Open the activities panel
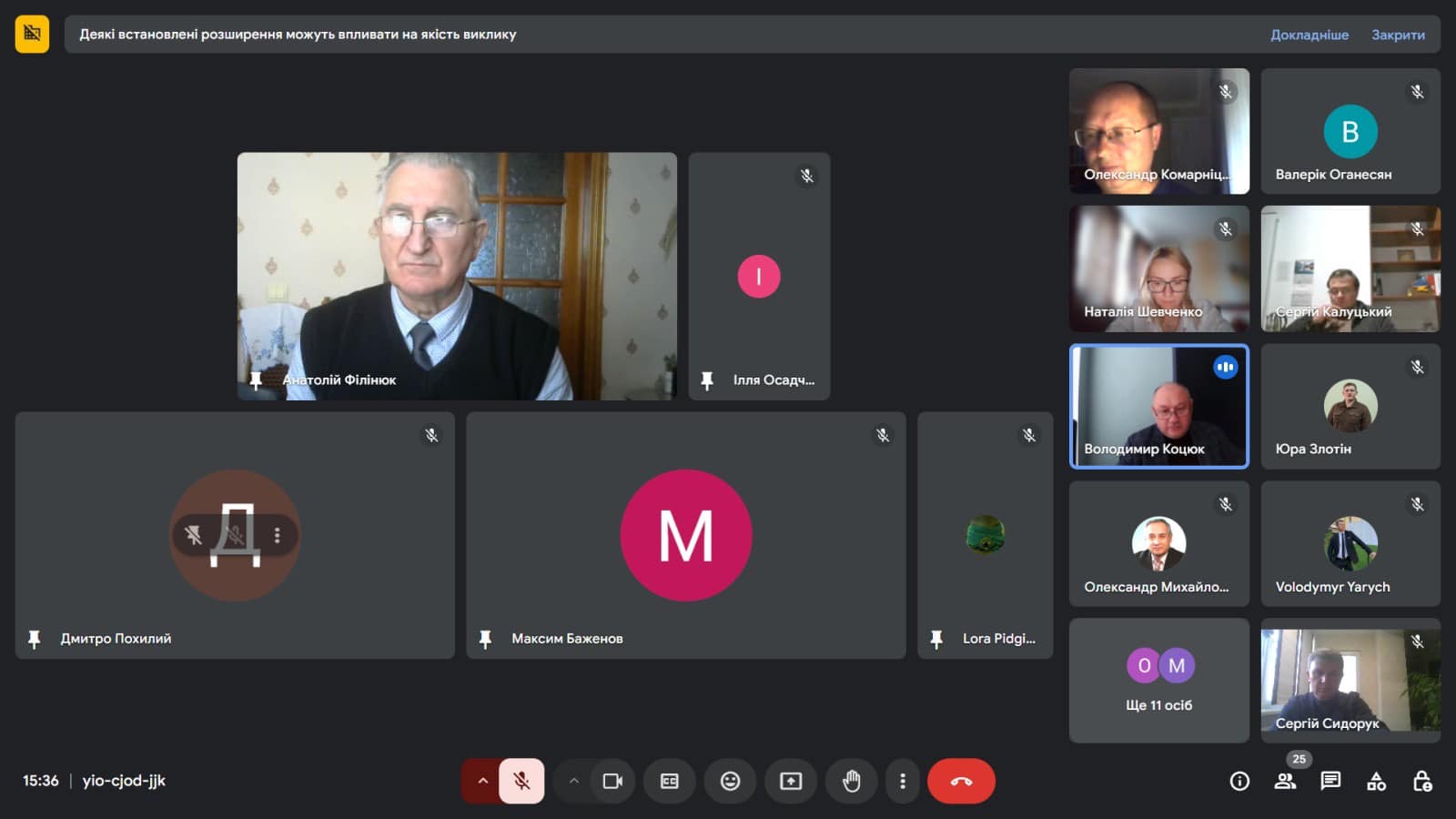This screenshot has height=819, width=1456. [x=1376, y=781]
